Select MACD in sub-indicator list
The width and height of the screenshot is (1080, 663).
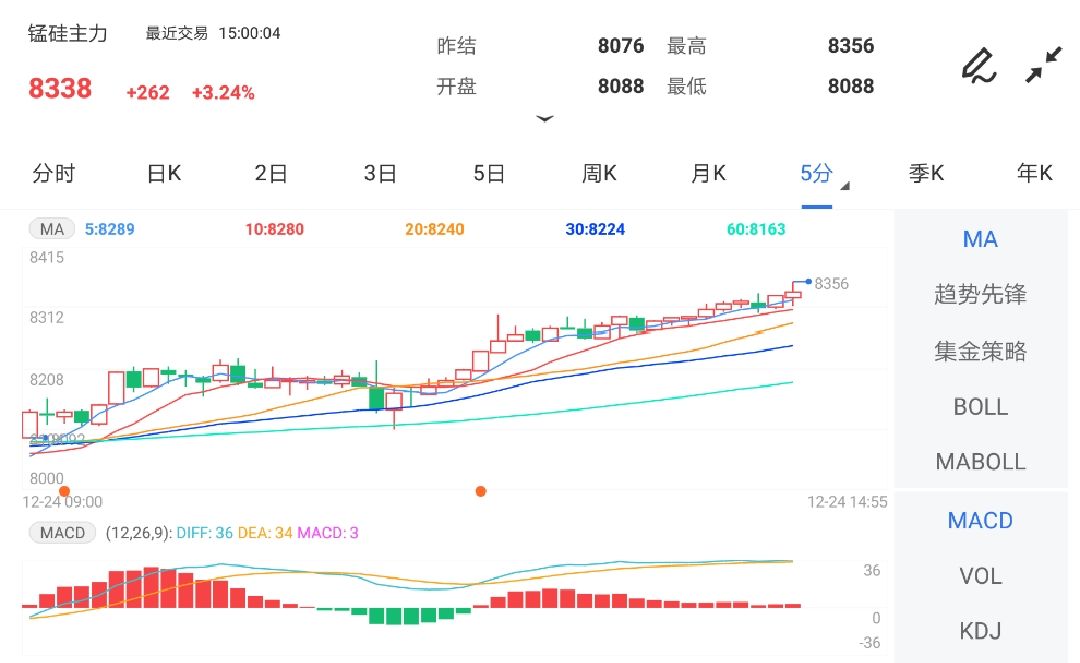point(980,520)
